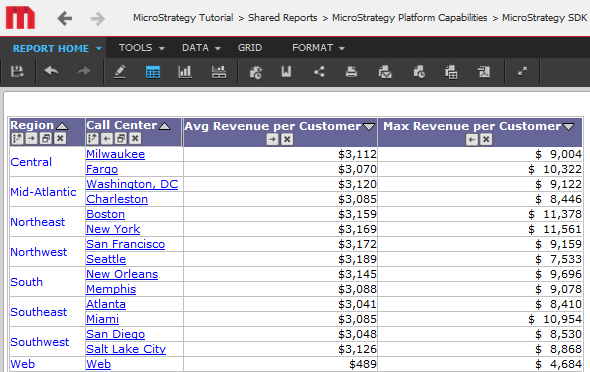Image resolution: width=590 pixels, height=372 pixels.
Task: Save the report with the disk icon
Action: click(17, 71)
